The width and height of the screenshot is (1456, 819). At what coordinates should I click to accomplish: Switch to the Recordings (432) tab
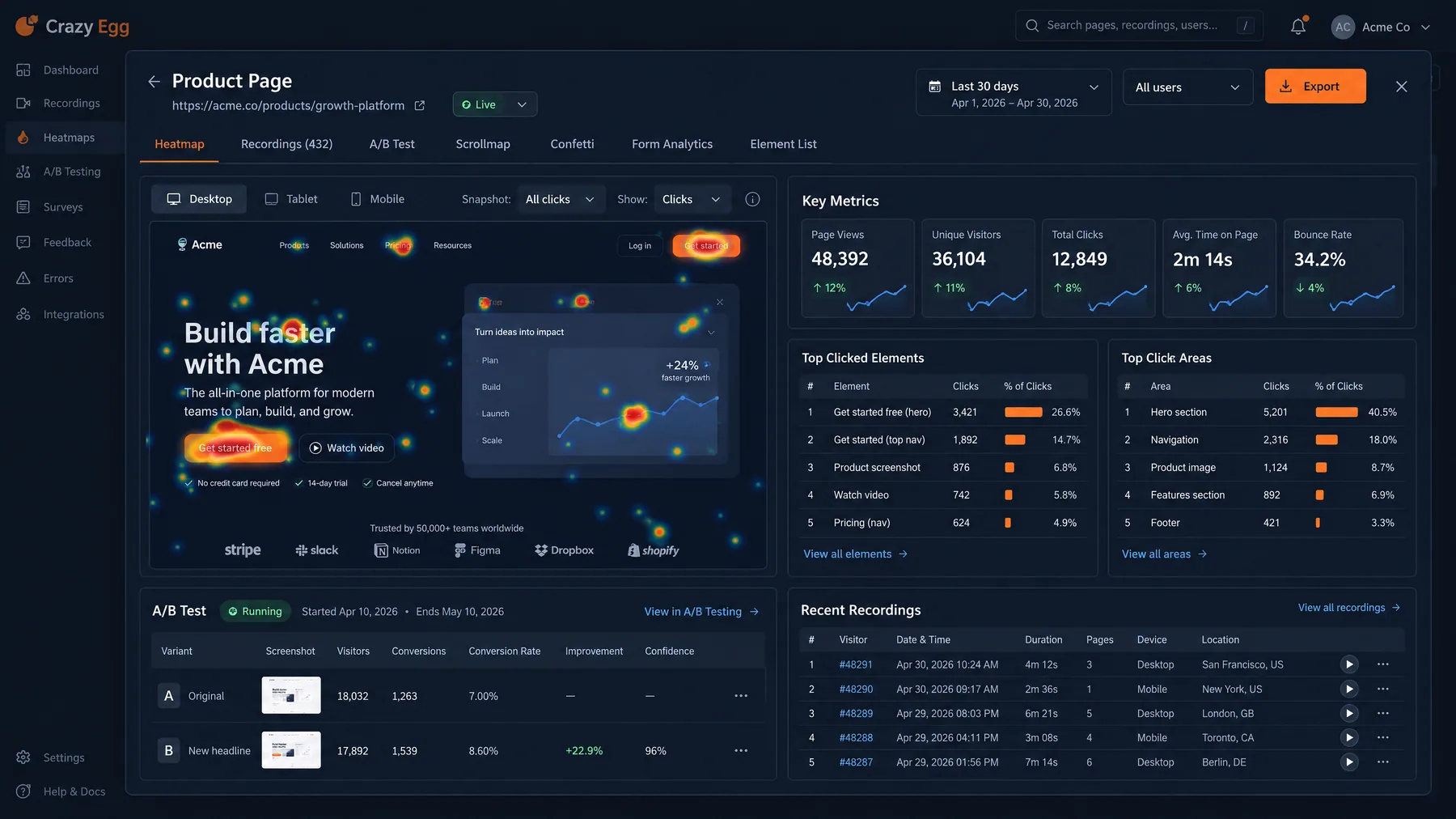286,144
